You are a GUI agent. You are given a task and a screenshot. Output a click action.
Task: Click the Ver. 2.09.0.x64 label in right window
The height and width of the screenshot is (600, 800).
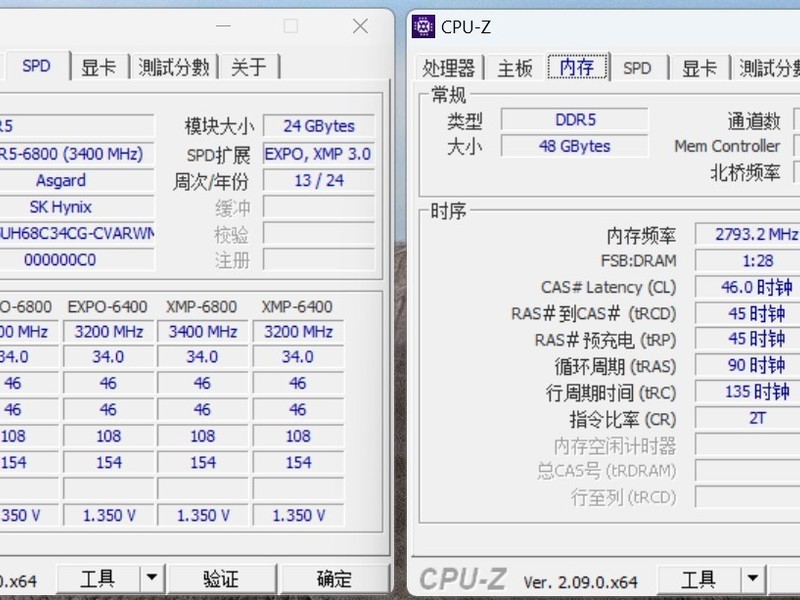(x=580, y=582)
